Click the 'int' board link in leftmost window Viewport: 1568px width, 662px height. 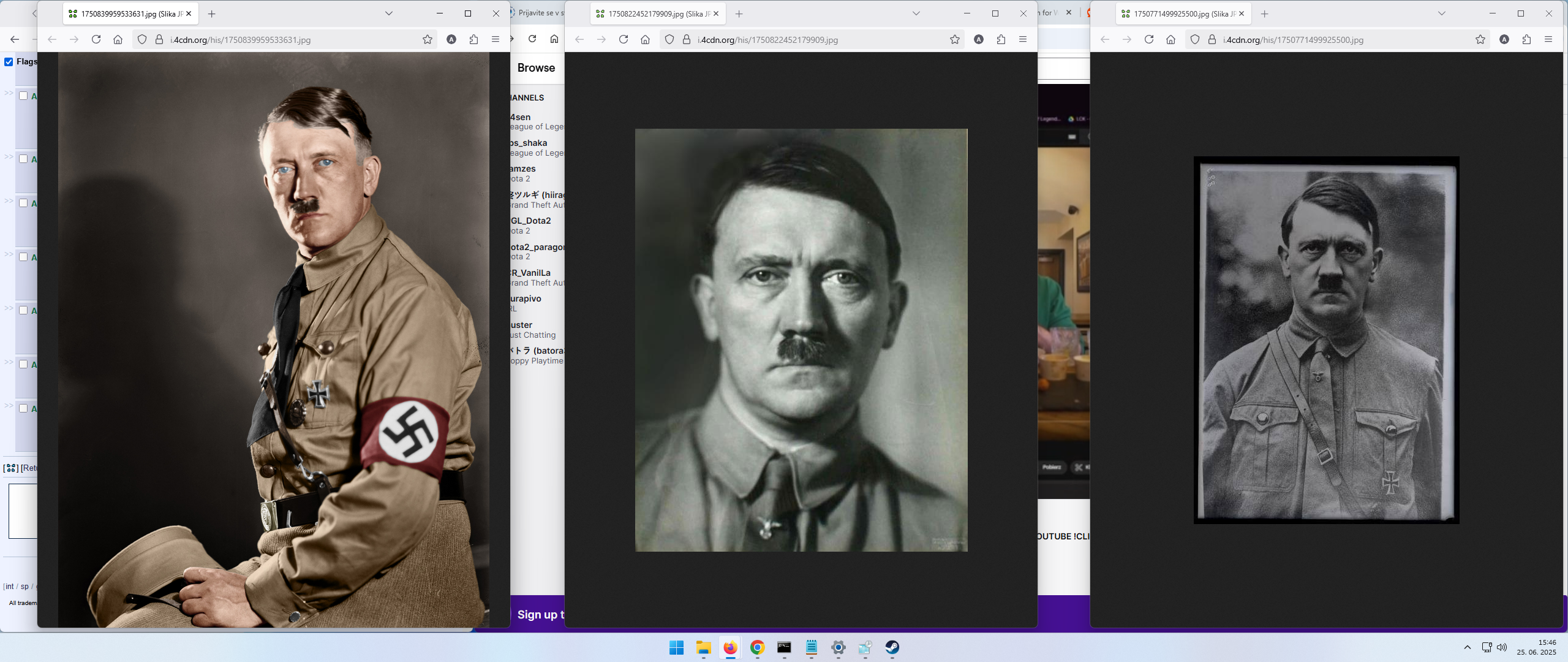click(x=9, y=587)
